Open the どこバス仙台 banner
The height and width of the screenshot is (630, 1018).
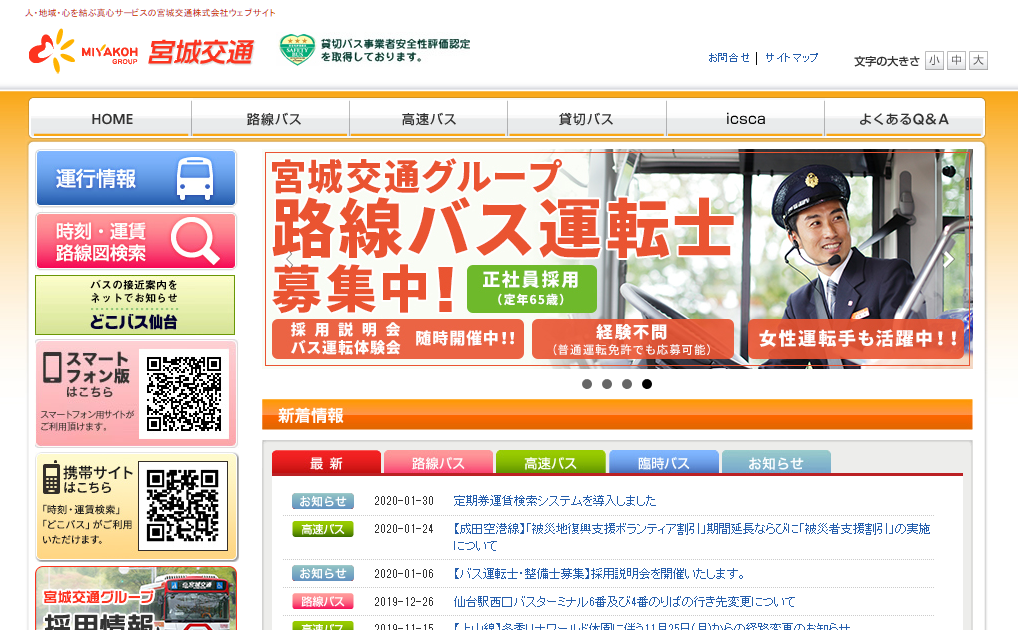click(135, 305)
